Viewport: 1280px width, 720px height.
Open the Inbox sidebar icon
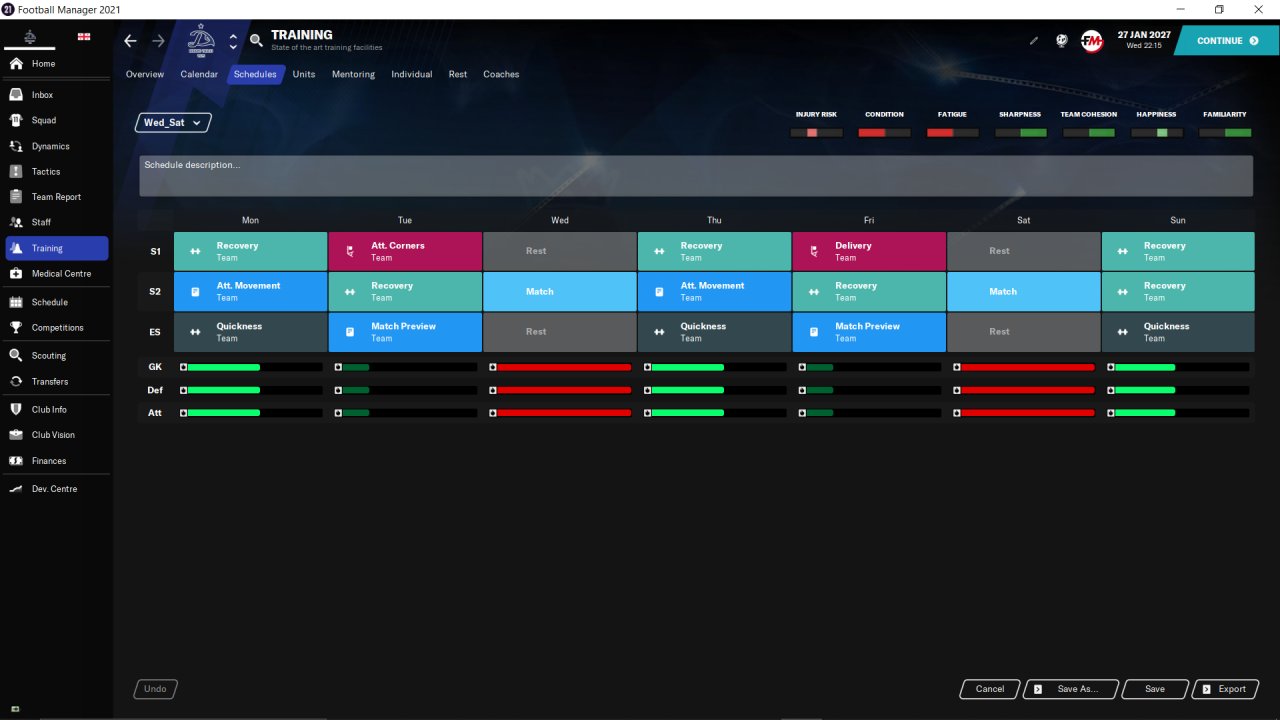tap(16, 95)
